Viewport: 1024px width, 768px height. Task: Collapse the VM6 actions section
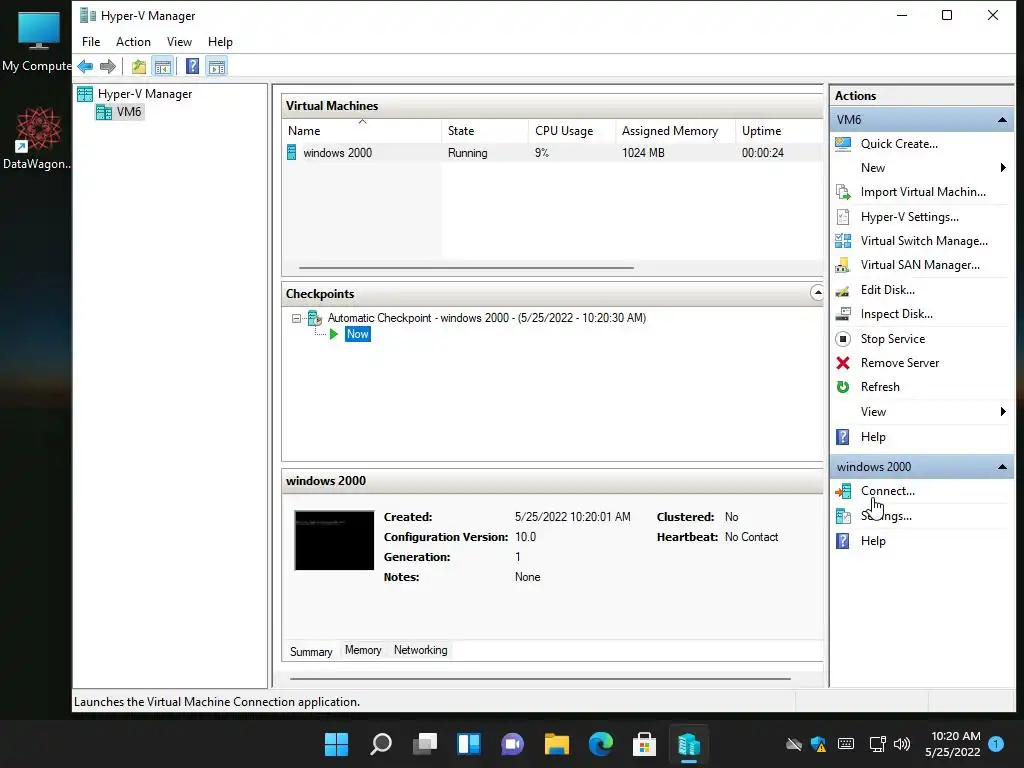coord(1002,120)
